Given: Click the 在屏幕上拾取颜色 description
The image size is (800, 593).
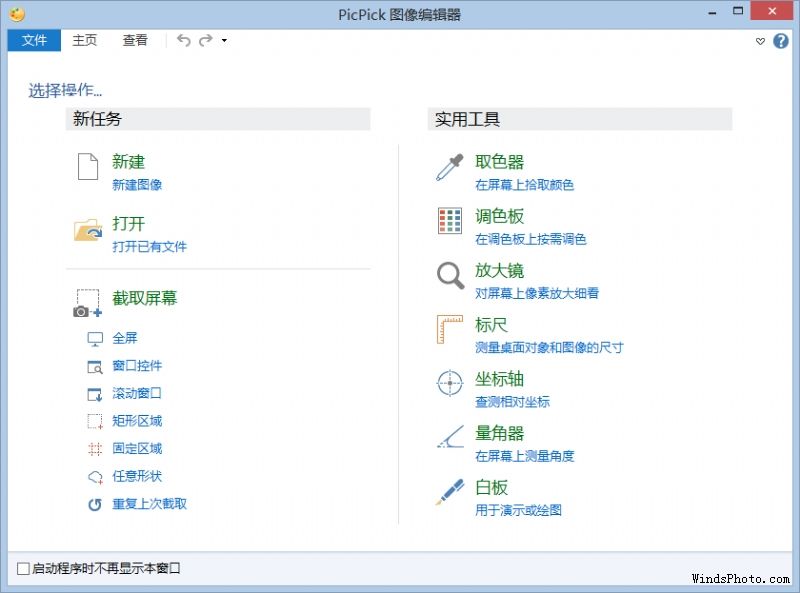Looking at the screenshot, I should point(524,185).
